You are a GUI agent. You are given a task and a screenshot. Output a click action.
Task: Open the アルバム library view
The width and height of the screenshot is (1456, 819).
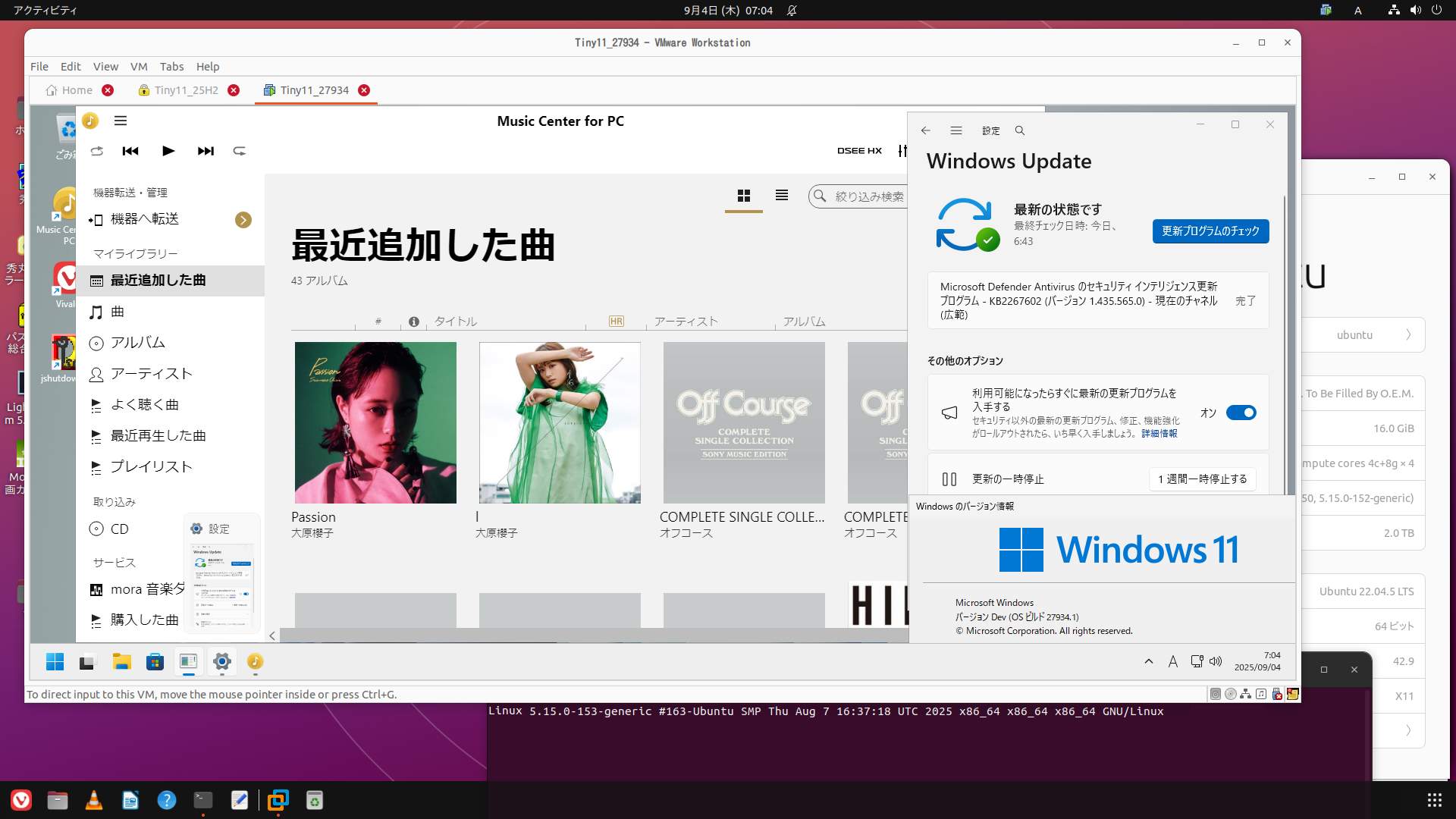coord(171,343)
